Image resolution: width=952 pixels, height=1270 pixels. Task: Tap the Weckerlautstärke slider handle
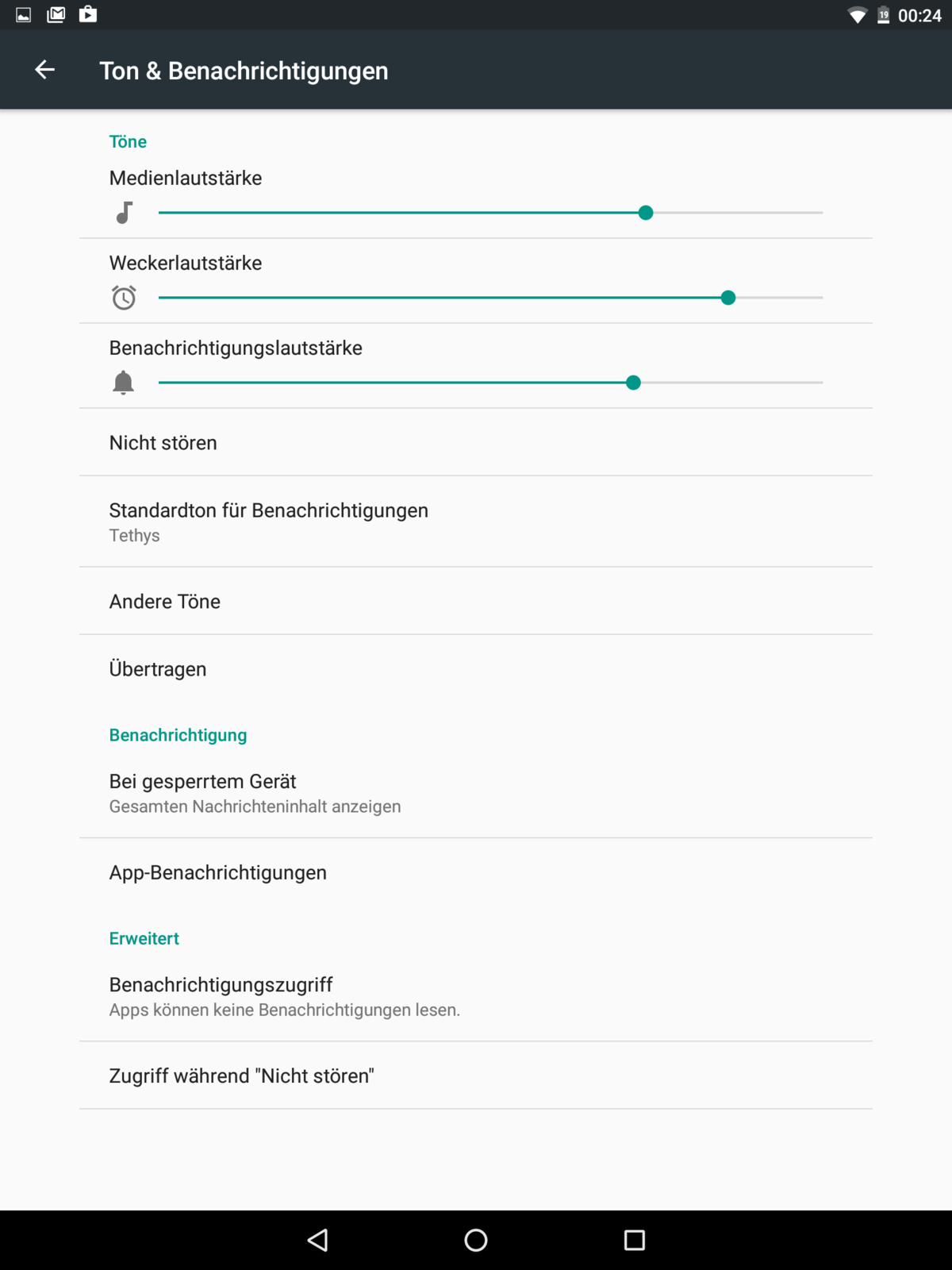728,298
